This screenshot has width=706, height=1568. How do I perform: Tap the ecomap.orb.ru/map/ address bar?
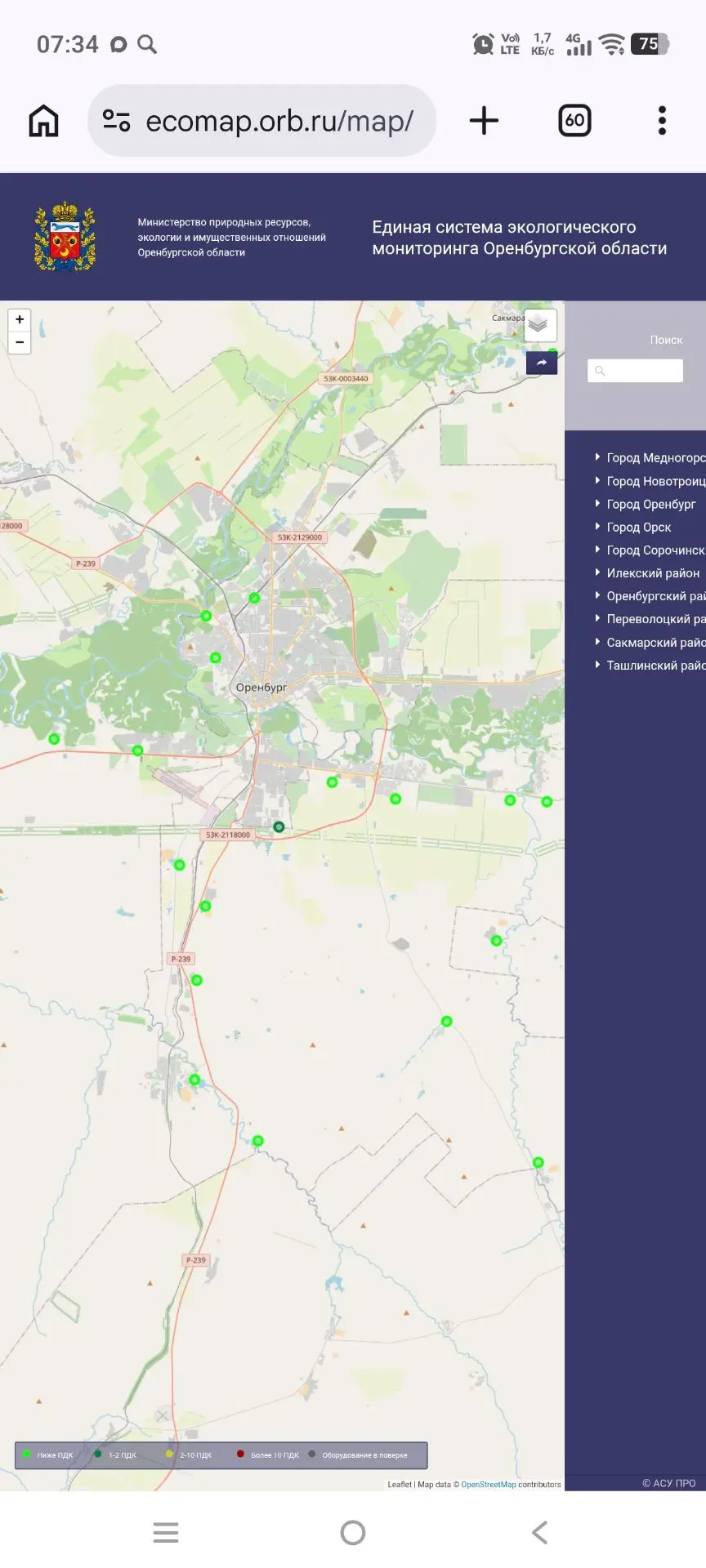pyautogui.click(x=261, y=121)
